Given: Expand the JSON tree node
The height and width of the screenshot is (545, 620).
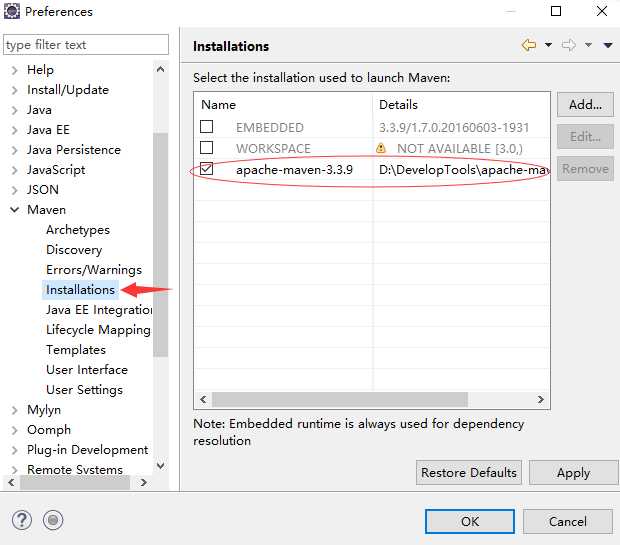Looking at the screenshot, I should pyautogui.click(x=14, y=190).
